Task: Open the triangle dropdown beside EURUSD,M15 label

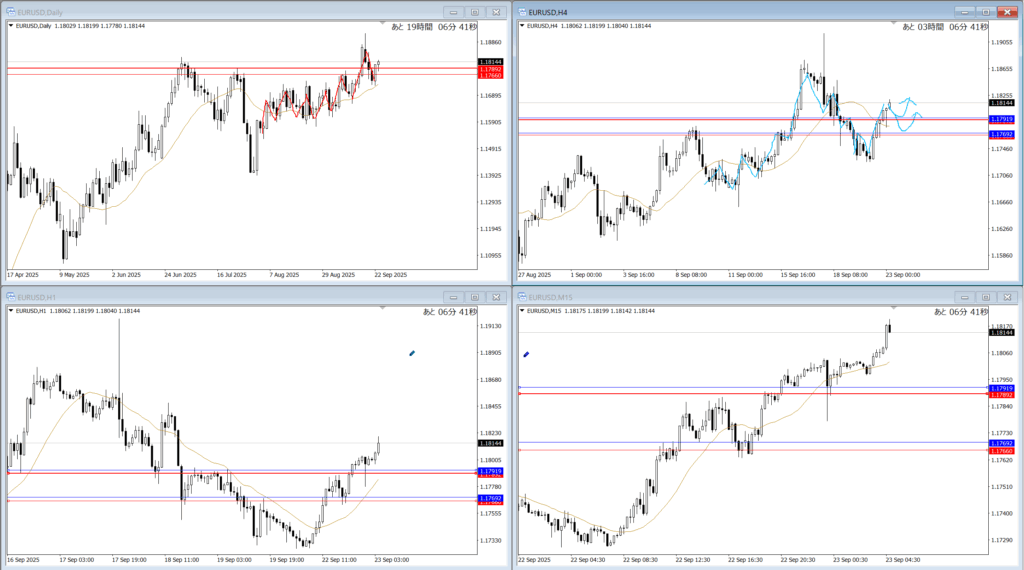Action: pyautogui.click(x=522, y=312)
